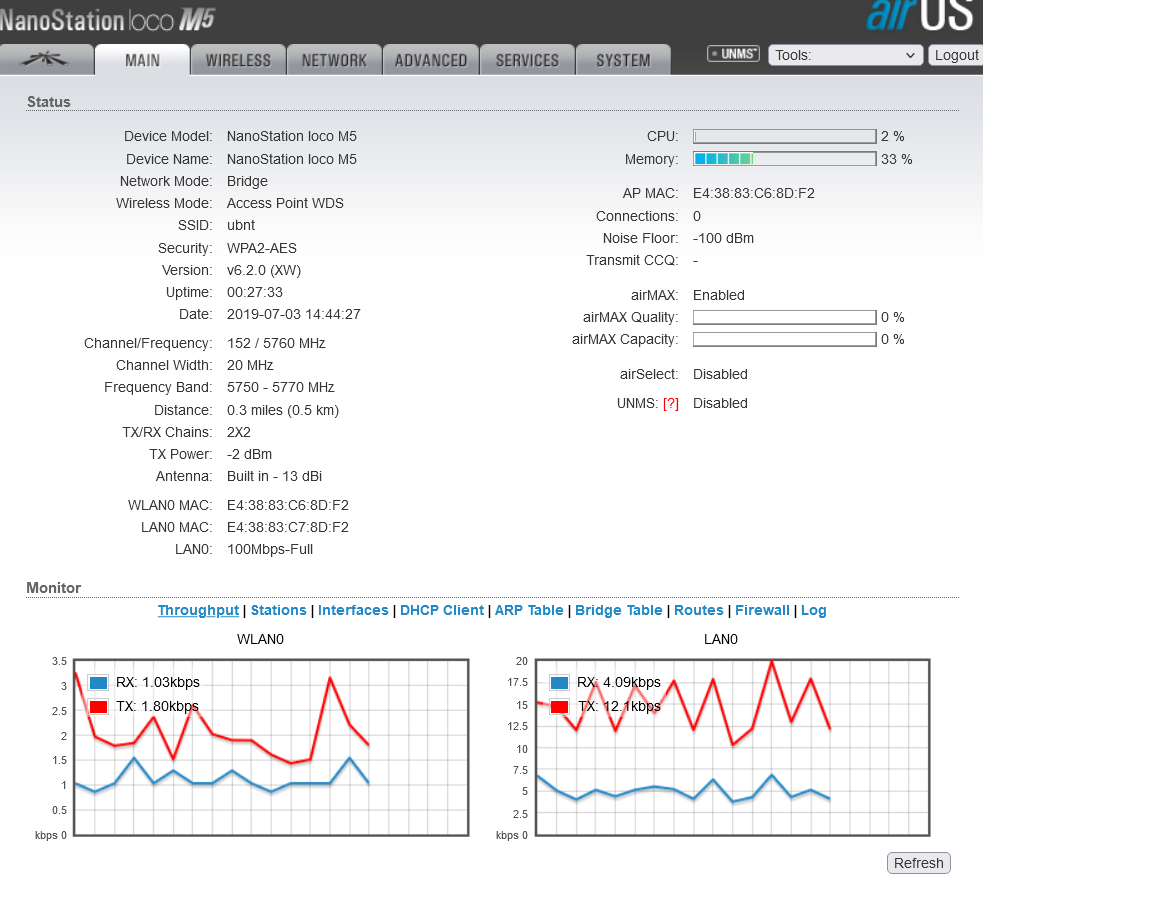Click the UNMS help question mark
1152x918 pixels.
[x=671, y=404]
